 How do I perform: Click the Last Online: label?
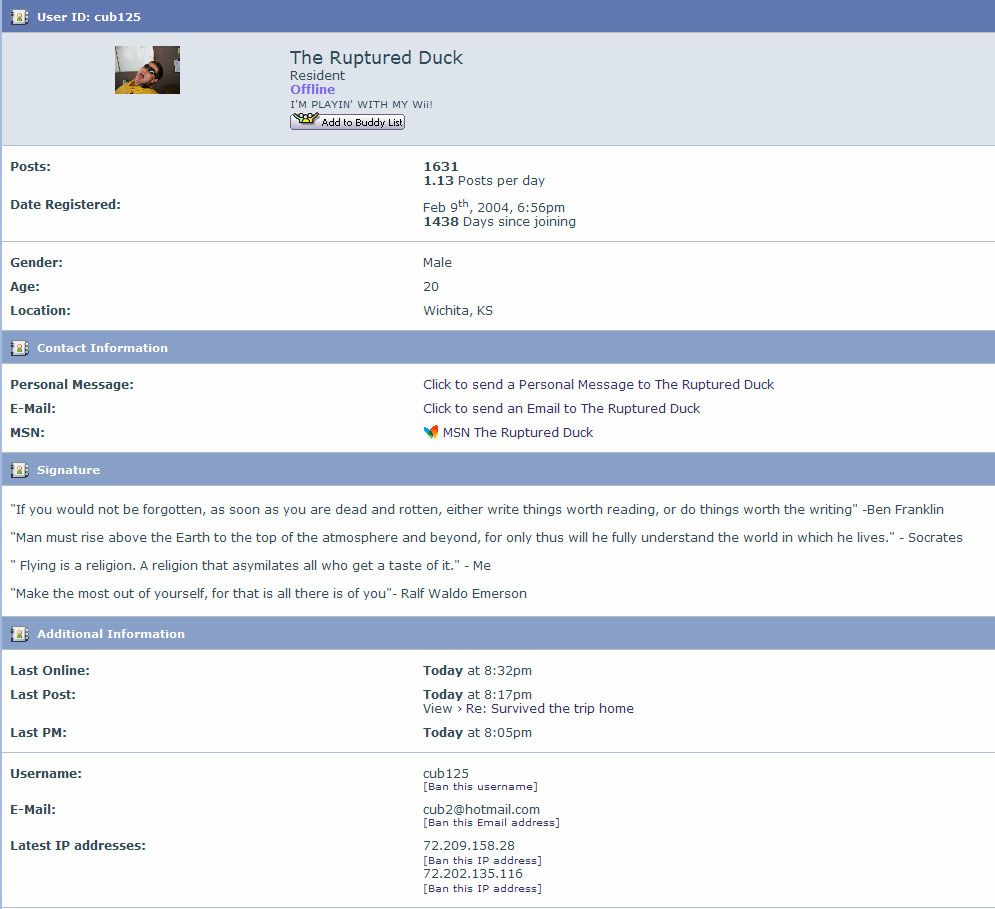pyautogui.click(x=49, y=671)
